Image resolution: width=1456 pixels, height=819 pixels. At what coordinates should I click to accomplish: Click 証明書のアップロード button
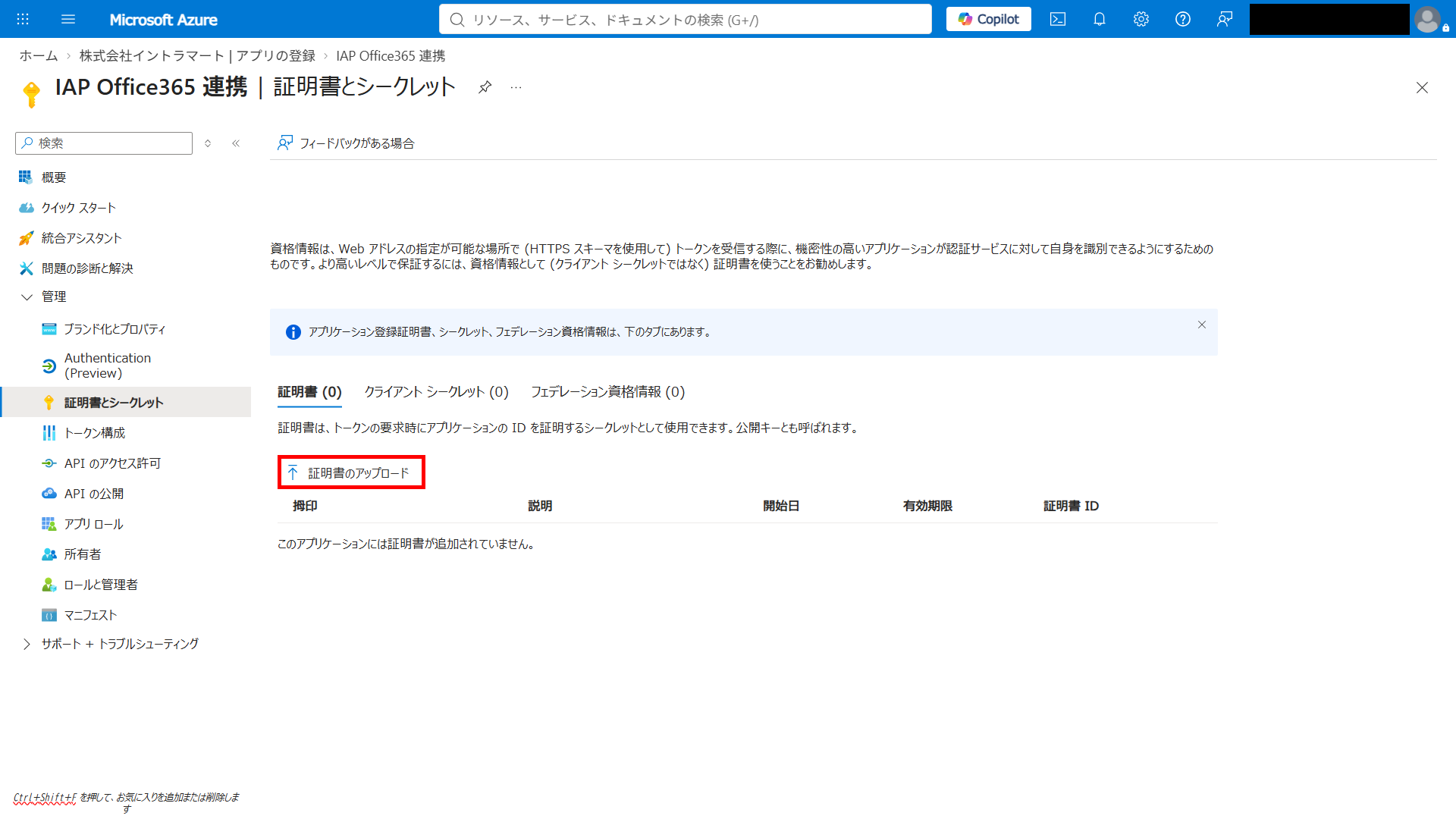(351, 473)
